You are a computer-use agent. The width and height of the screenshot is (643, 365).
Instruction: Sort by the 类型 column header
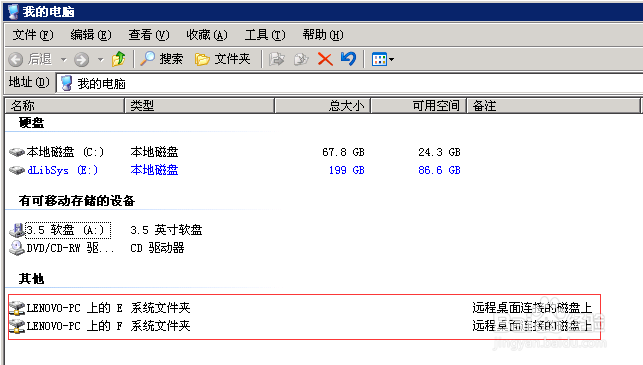click(199, 106)
